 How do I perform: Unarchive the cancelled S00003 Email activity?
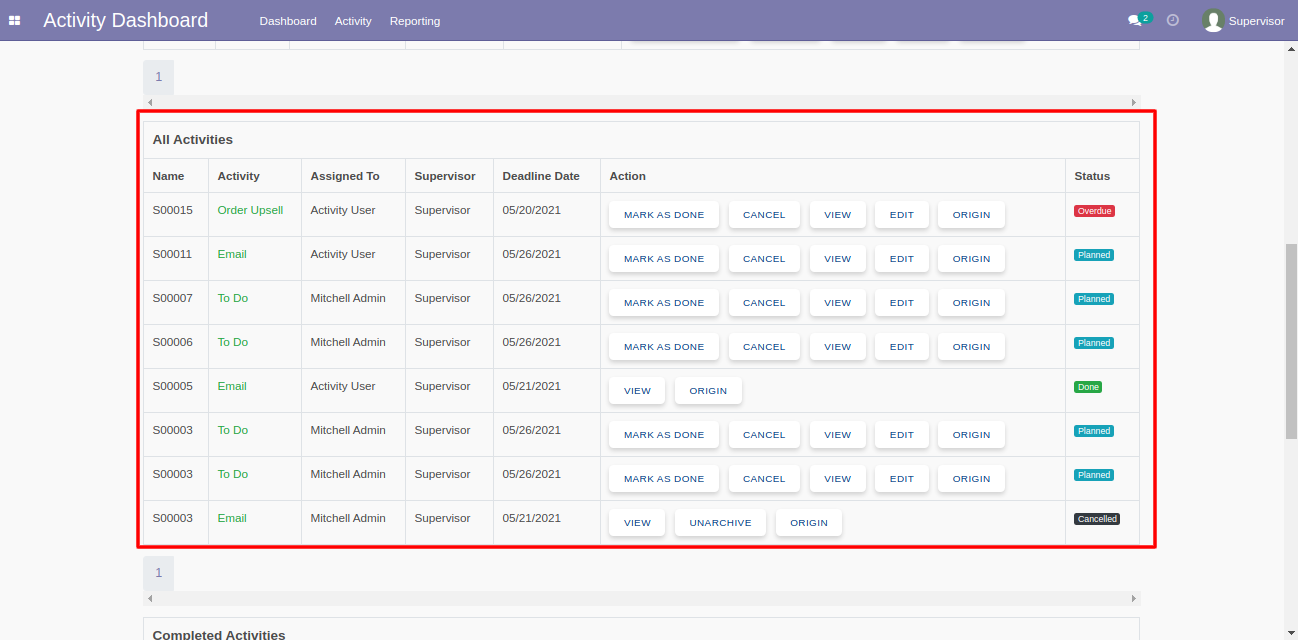point(720,523)
